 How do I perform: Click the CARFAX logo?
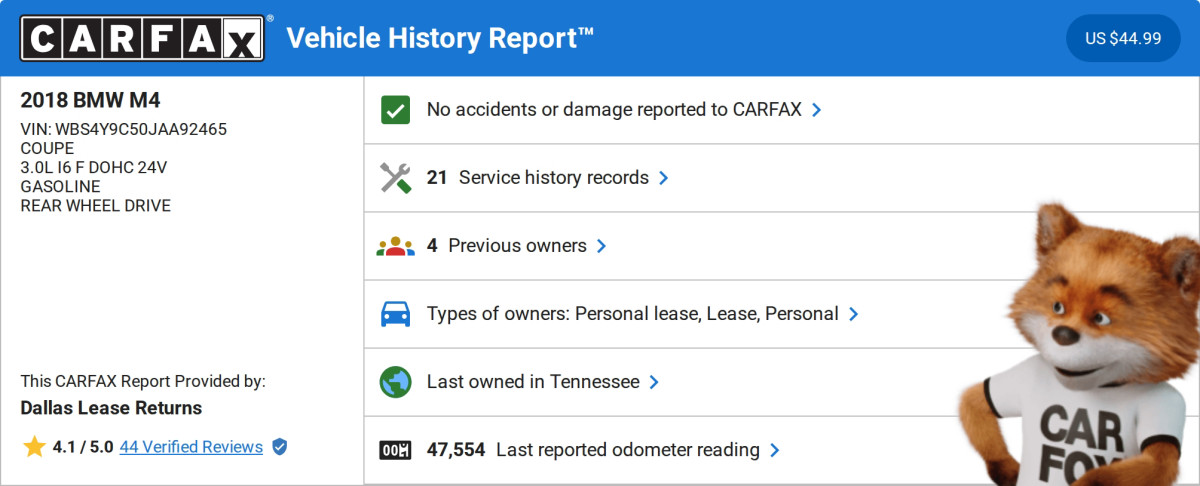[x=143, y=38]
